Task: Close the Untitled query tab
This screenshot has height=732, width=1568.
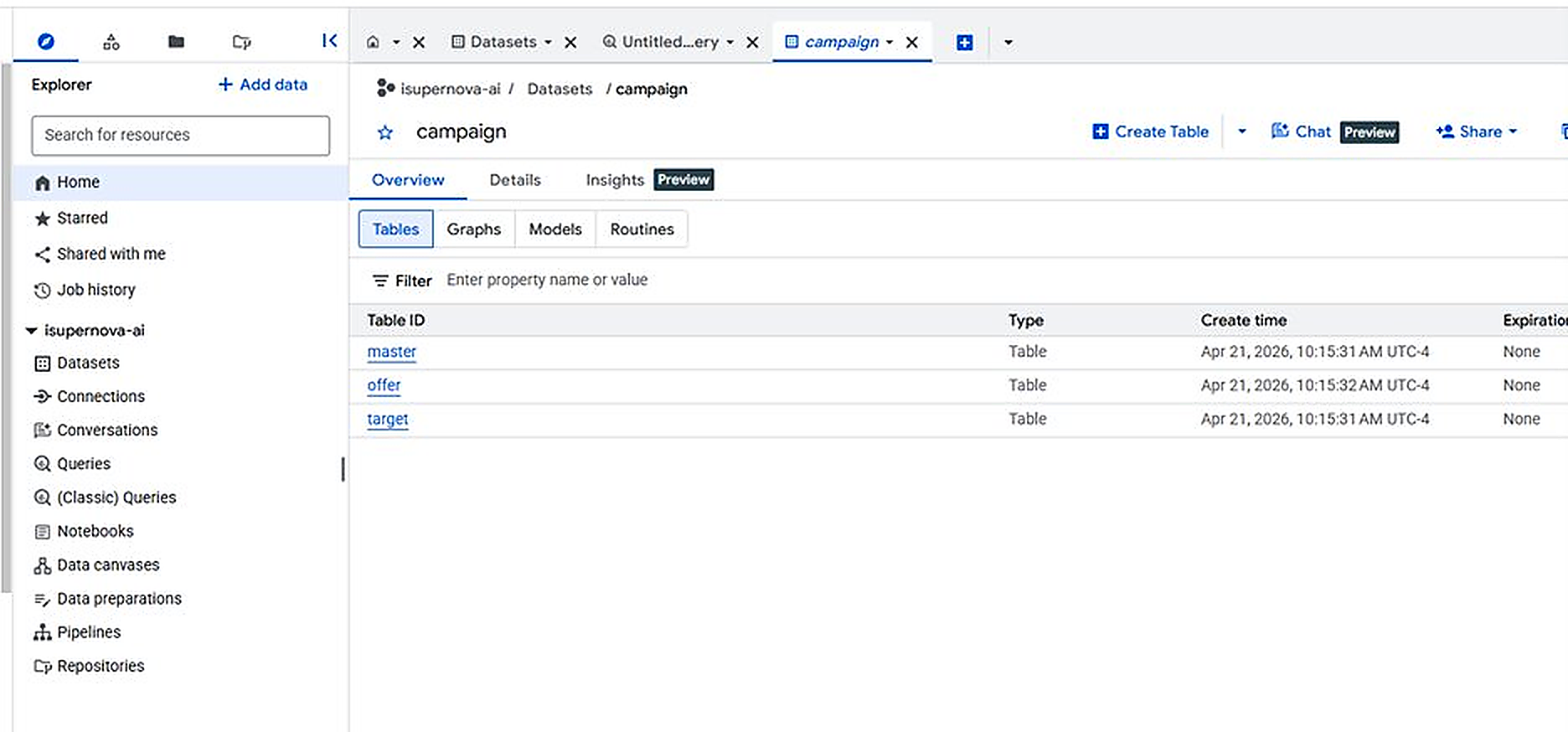Action: click(753, 42)
